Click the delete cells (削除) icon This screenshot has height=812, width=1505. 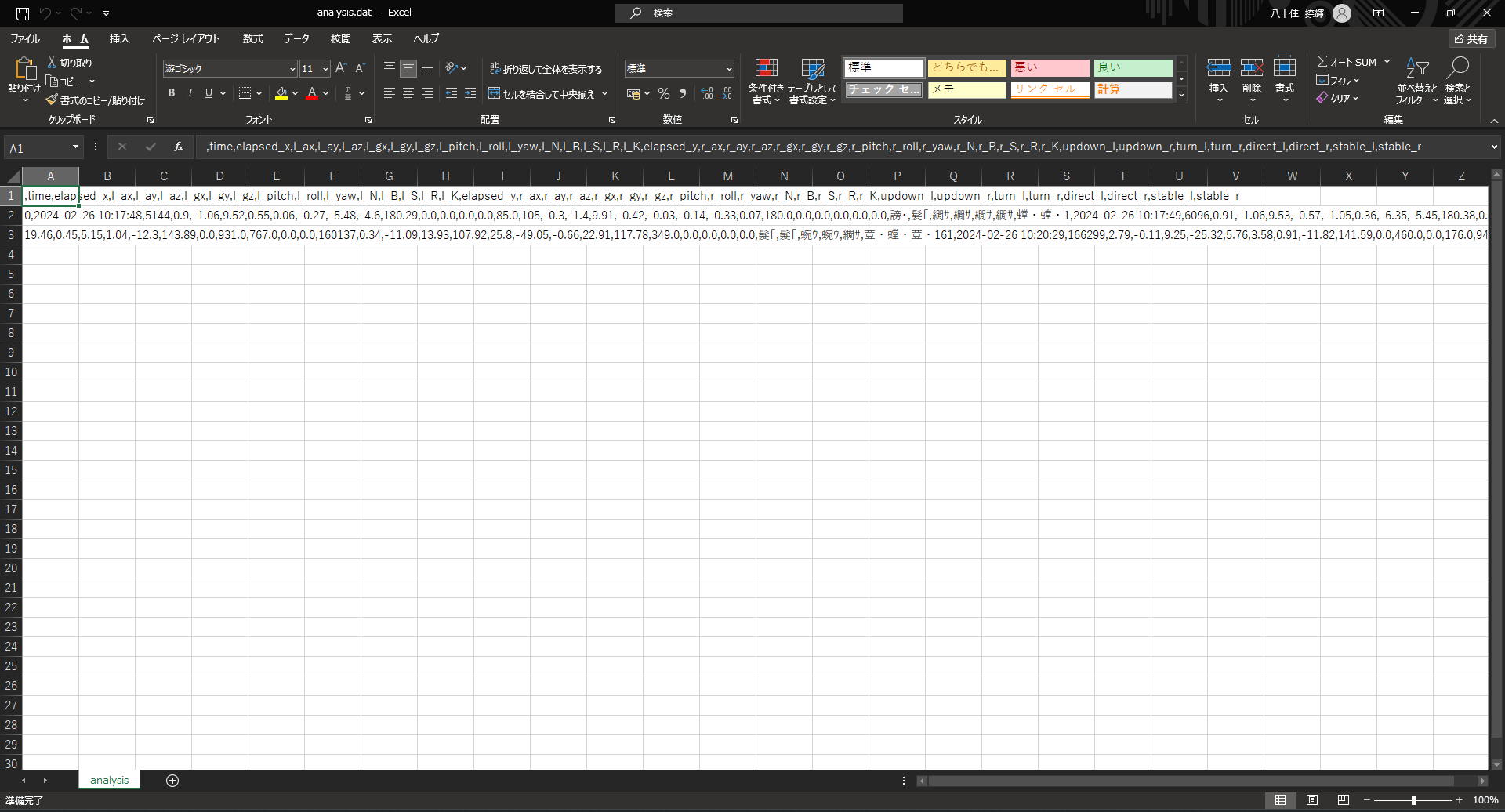pyautogui.click(x=1252, y=74)
